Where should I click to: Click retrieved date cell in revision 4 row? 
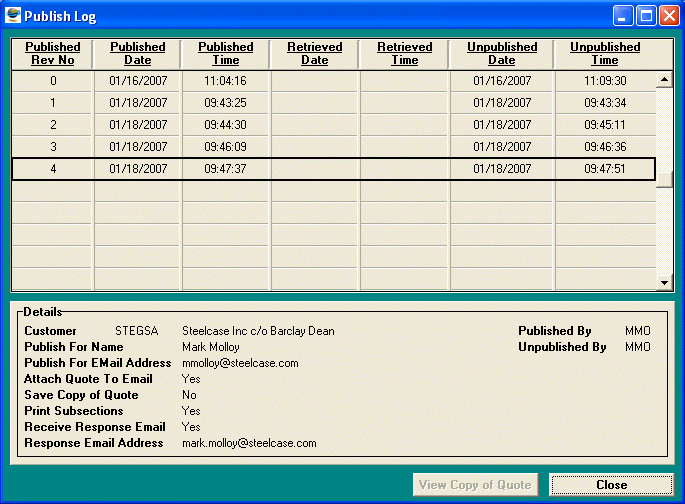(x=315, y=169)
